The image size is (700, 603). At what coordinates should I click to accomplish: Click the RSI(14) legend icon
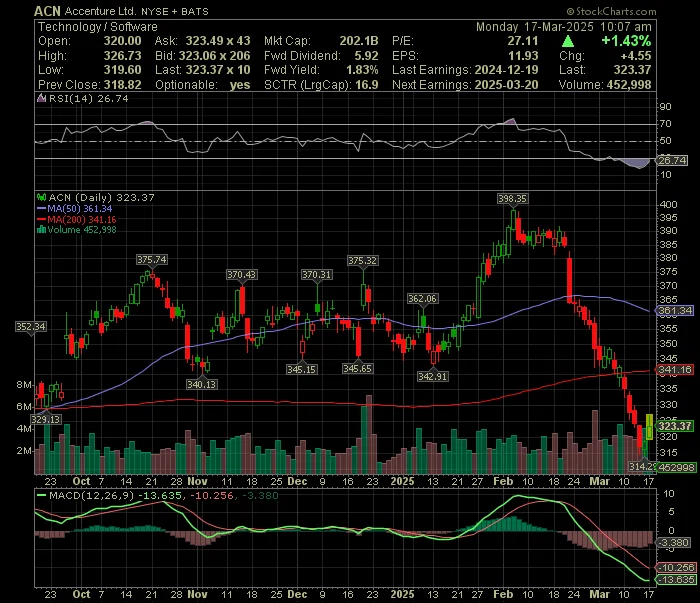click(42, 98)
